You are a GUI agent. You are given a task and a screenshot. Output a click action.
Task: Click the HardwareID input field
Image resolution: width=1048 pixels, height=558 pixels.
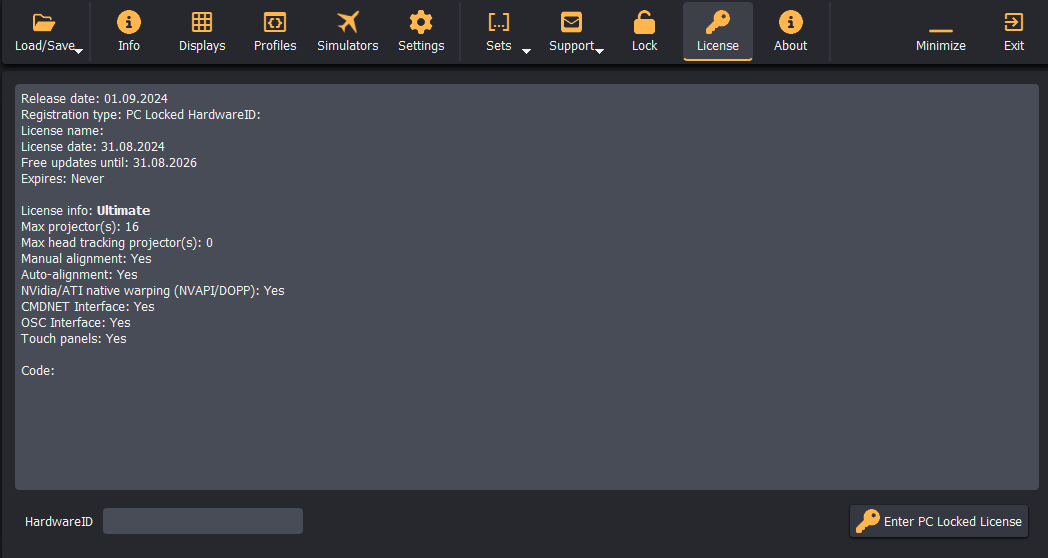tap(203, 521)
